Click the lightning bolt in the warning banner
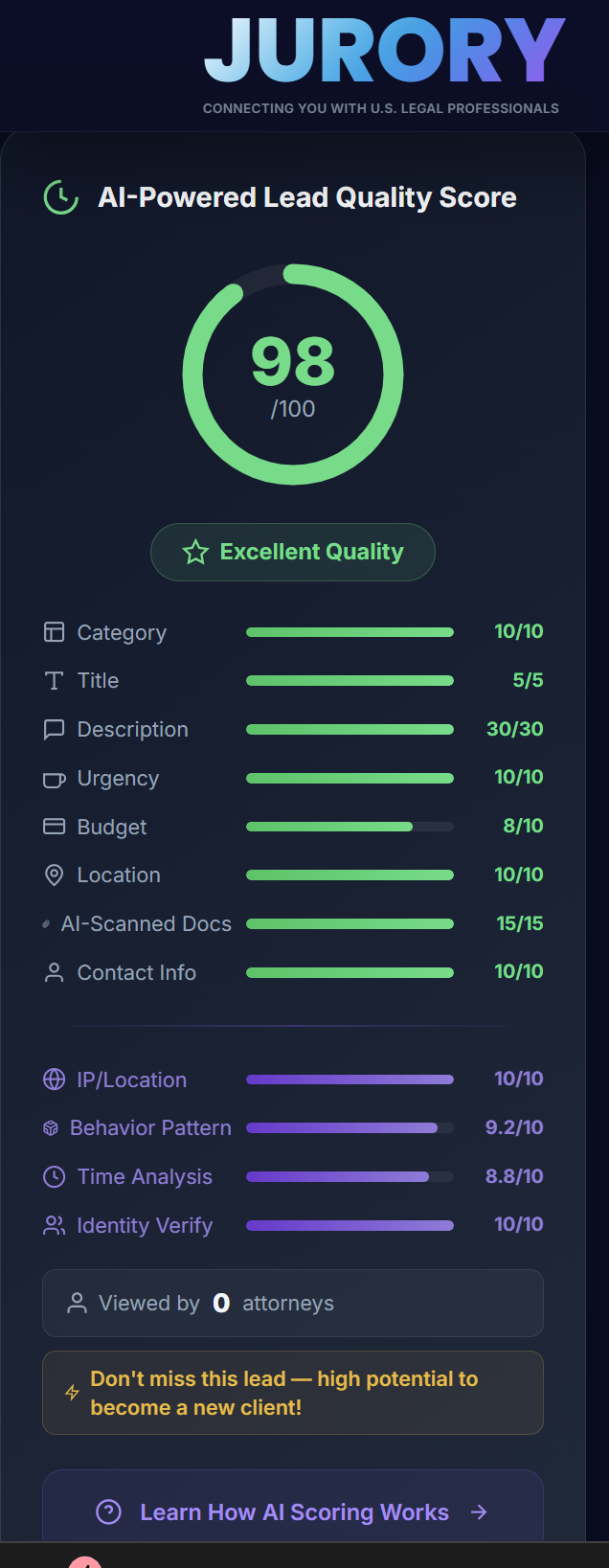609x1568 pixels. point(72,1393)
